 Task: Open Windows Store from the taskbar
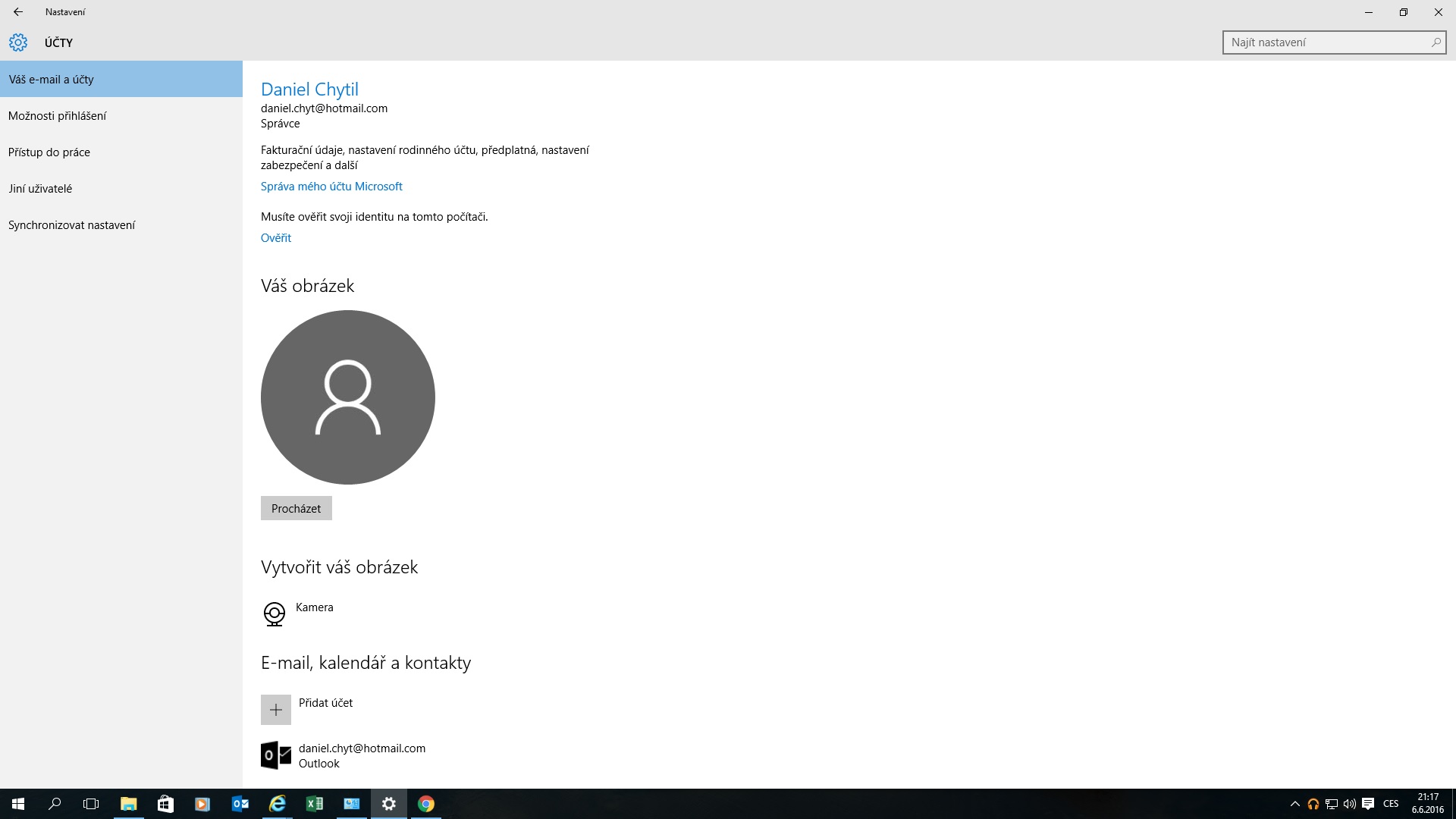point(165,804)
